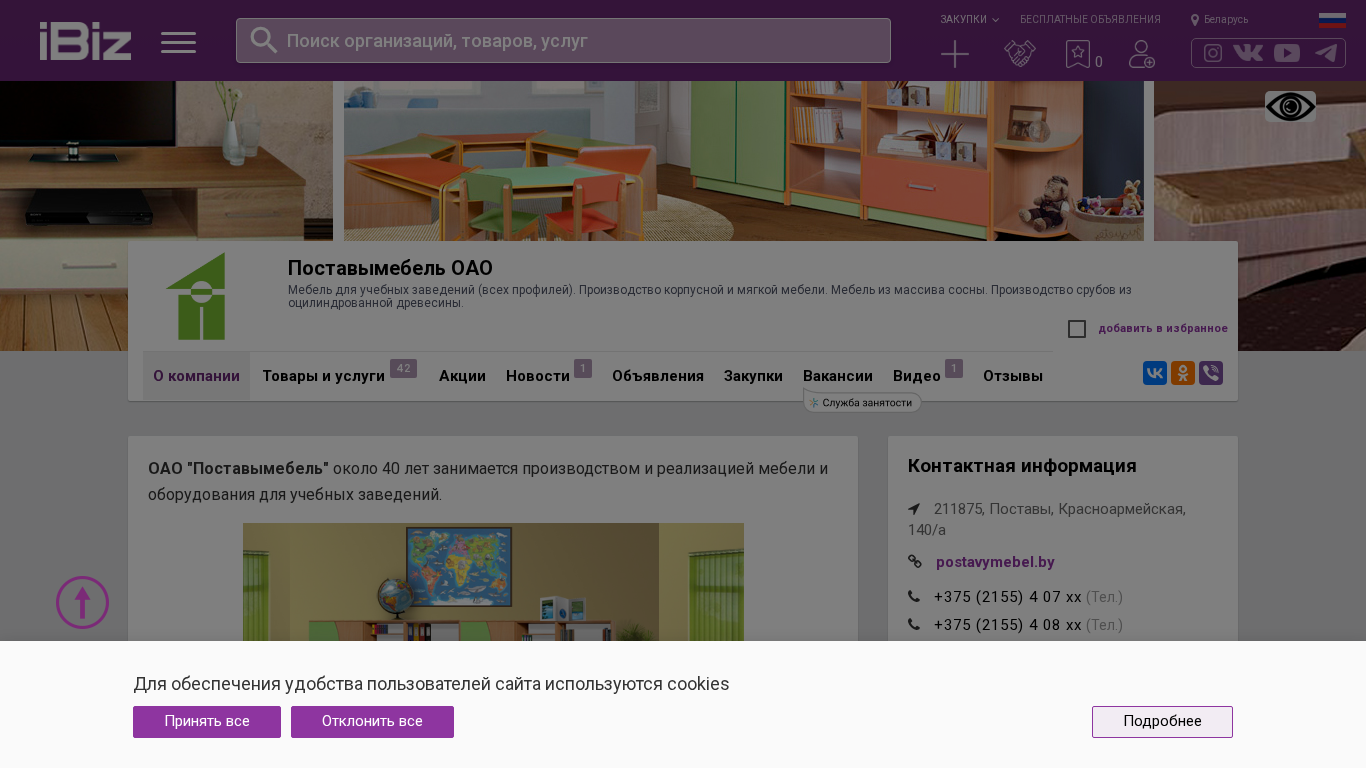Expand the Закупки dropdown in header
Viewport: 1366px width, 768px height.
(969, 19)
